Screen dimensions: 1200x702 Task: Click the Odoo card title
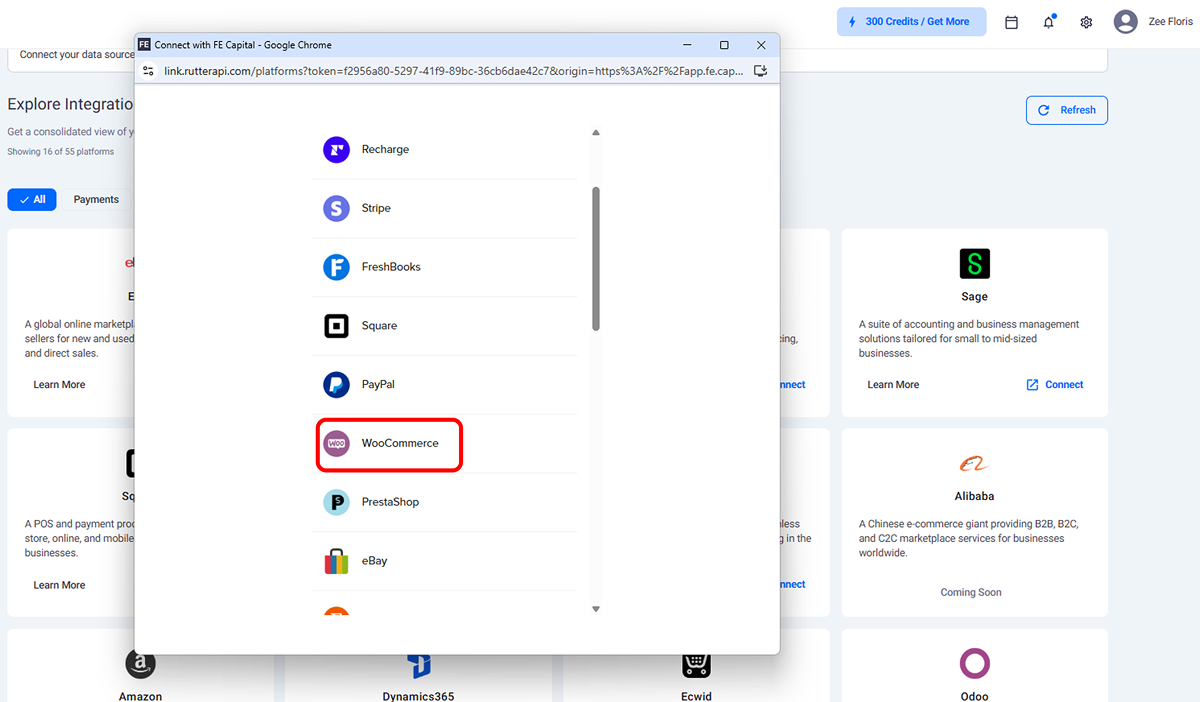pos(974,696)
